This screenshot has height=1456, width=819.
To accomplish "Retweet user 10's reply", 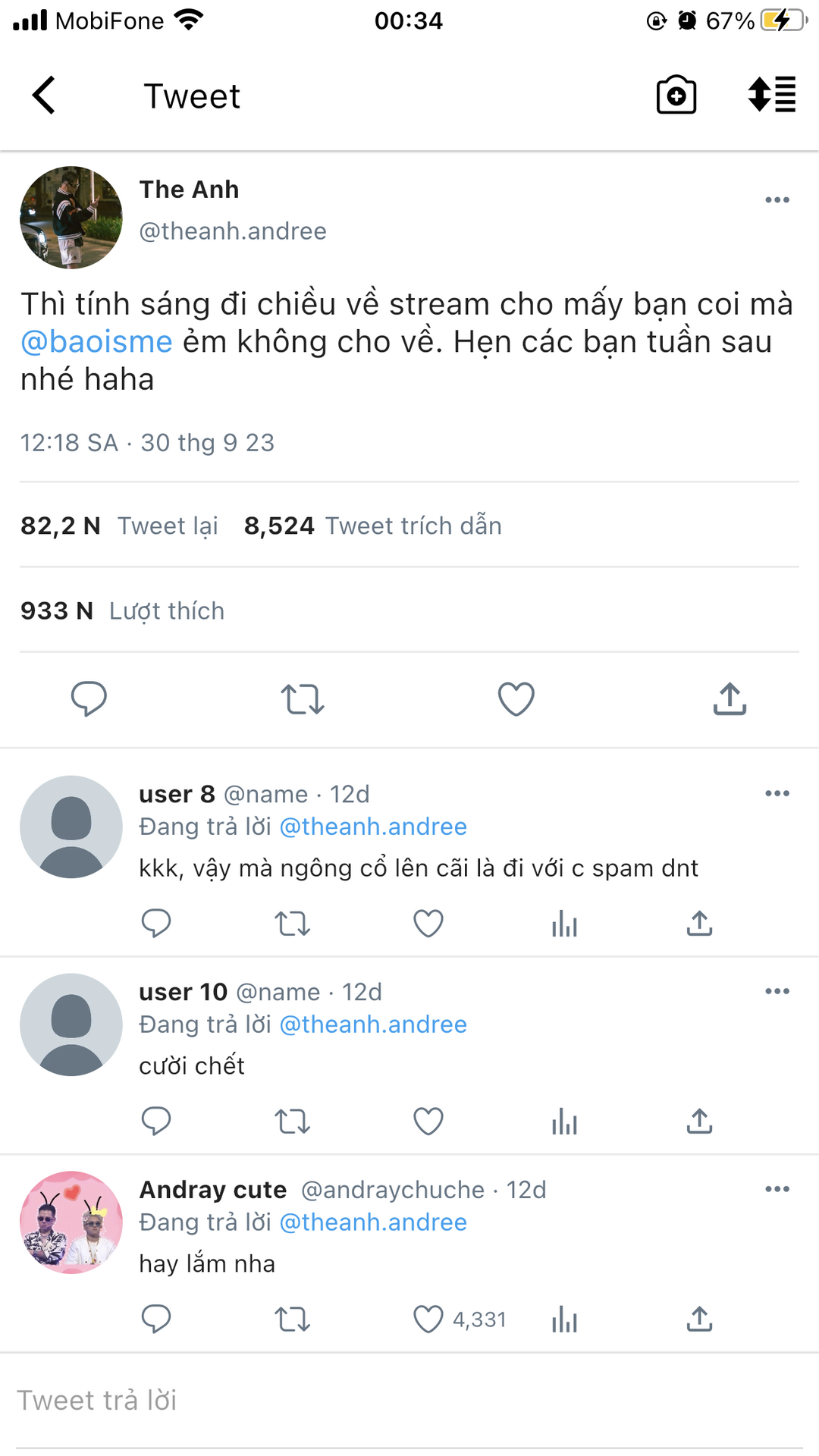I will 292,1122.
